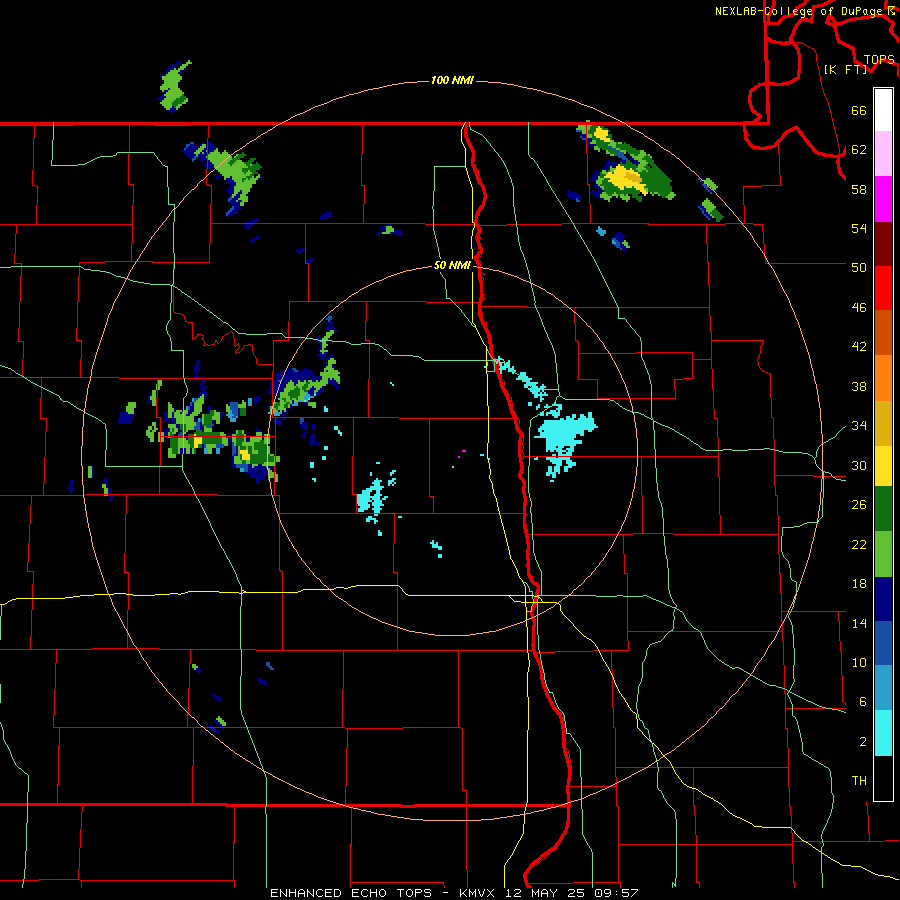Click the 6 legend value
Image resolution: width=900 pixels, height=900 pixels.
click(x=863, y=702)
